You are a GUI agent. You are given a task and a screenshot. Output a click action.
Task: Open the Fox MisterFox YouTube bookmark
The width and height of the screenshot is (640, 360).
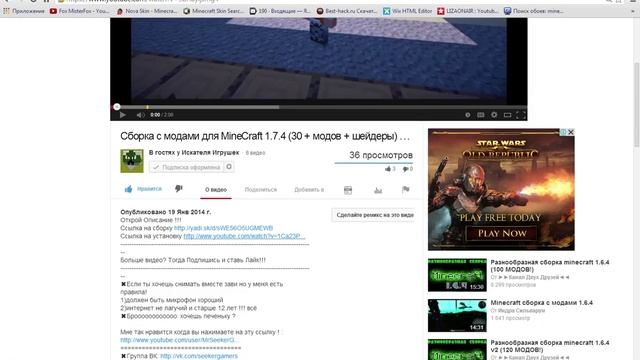click(x=80, y=11)
